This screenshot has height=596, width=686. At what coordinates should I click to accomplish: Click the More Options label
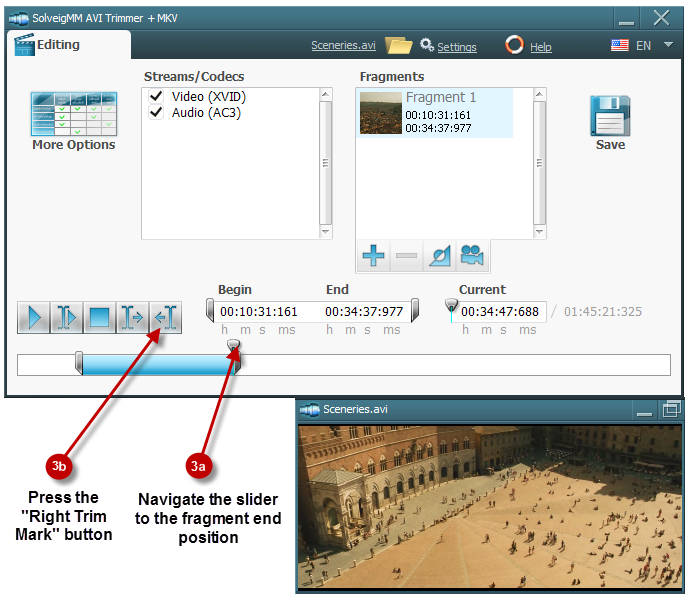[x=74, y=145]
